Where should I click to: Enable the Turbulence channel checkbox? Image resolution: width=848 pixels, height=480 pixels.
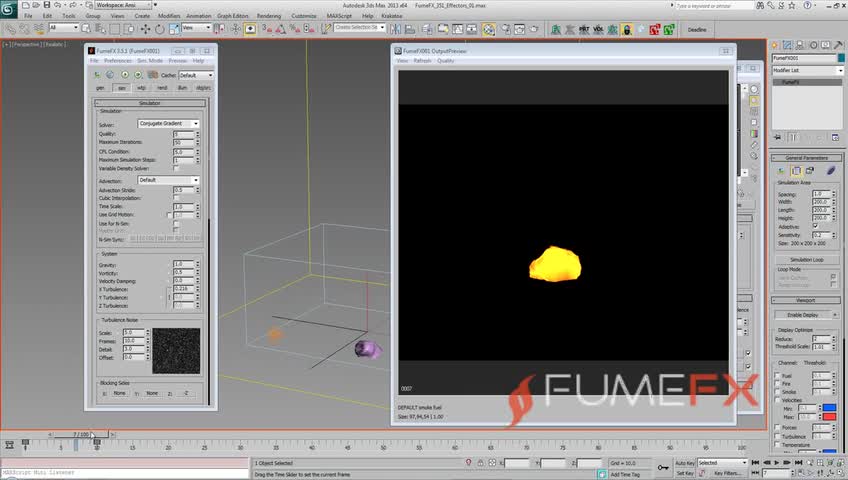click(777, 436)
